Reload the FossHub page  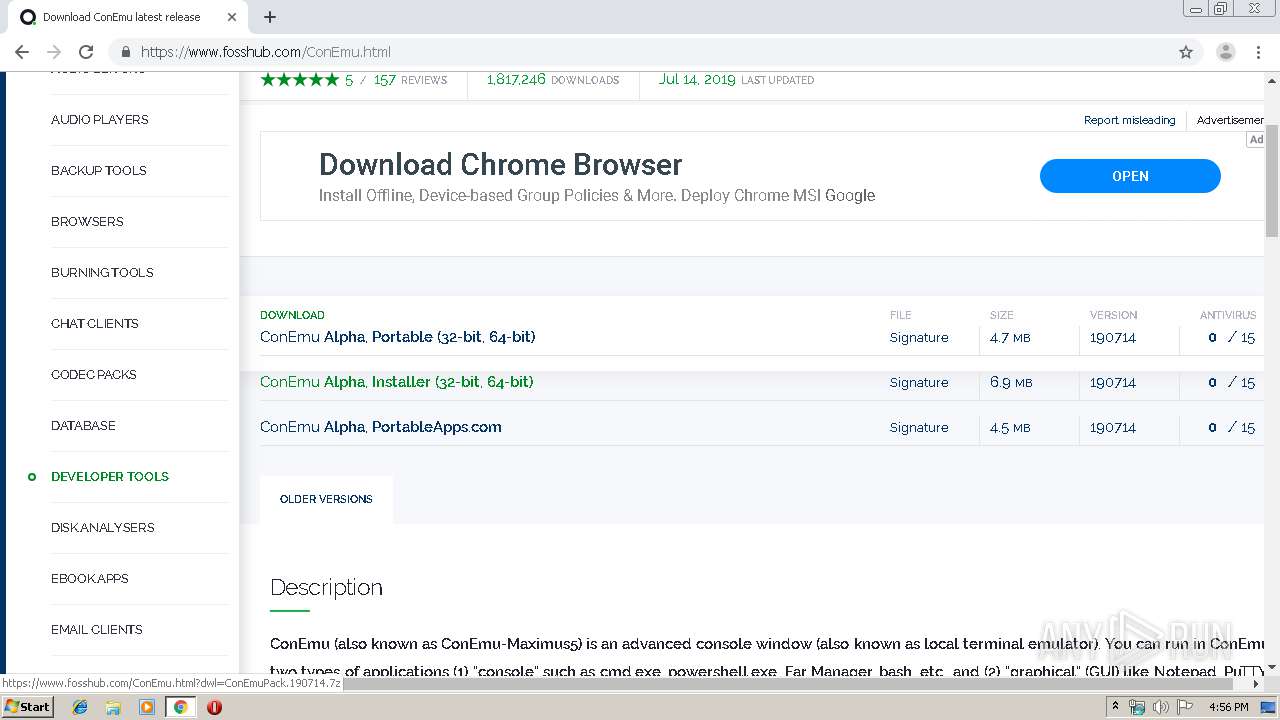(86, 52)
